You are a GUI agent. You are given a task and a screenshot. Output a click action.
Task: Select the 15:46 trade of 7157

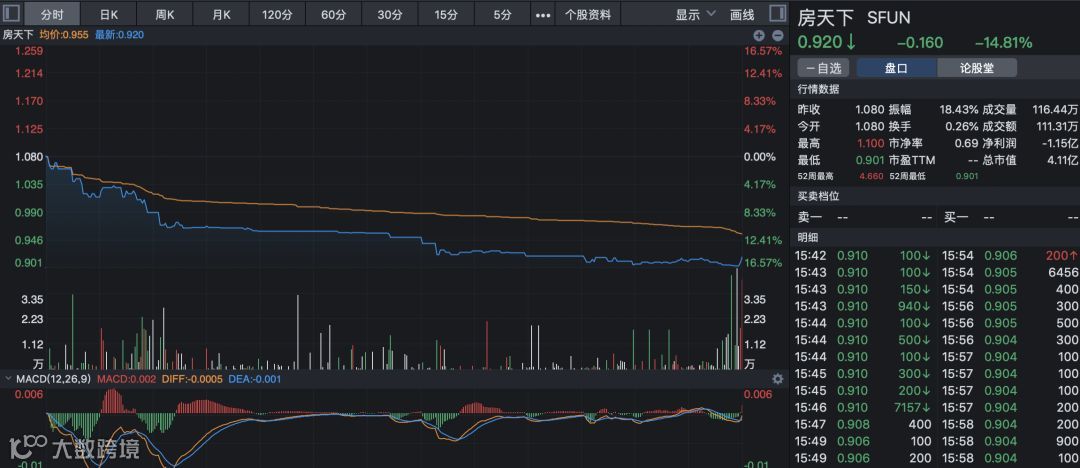point(863,407)
